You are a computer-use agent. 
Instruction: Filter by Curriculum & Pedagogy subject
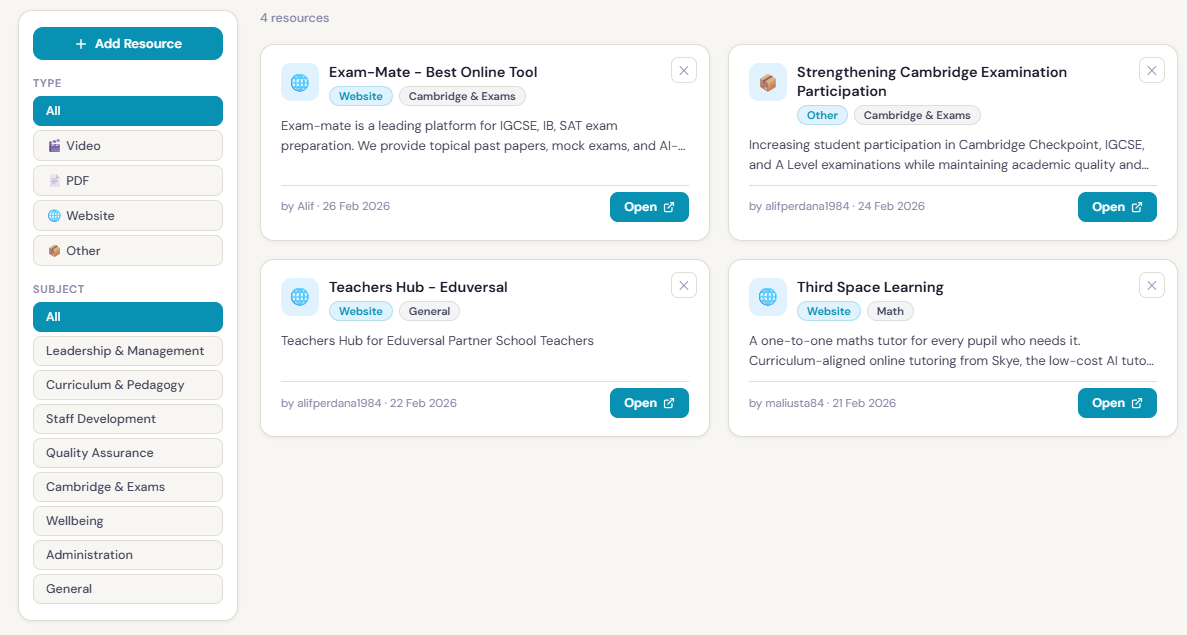128,385
